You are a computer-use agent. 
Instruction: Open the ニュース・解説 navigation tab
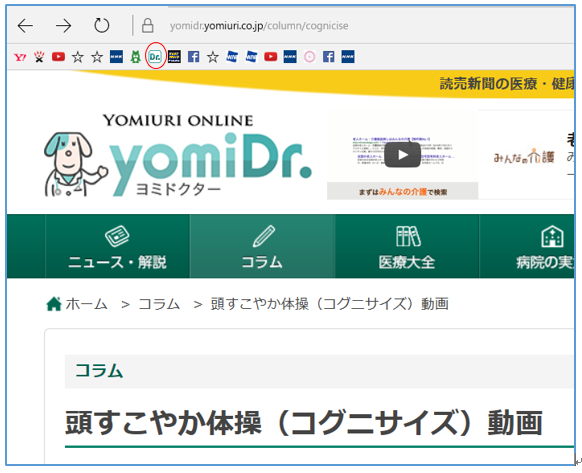click(x=117, y=246)
